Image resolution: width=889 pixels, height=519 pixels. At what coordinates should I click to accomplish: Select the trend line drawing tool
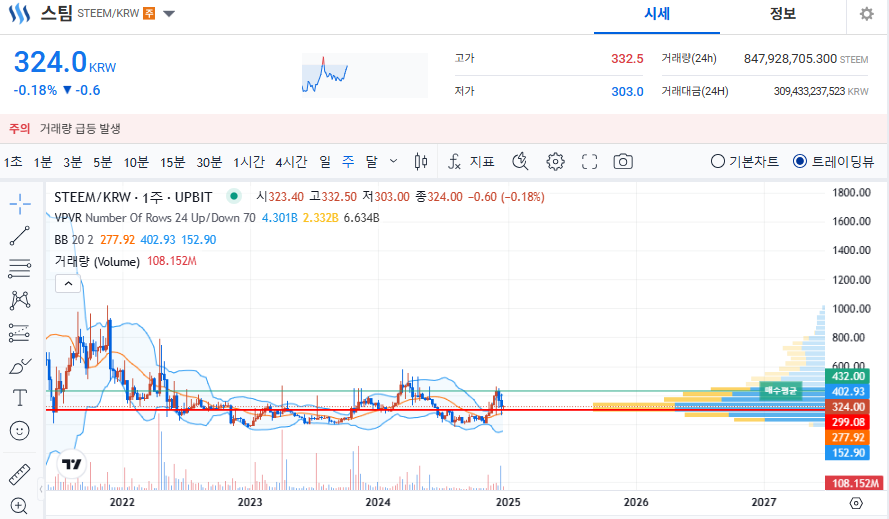pos(20,236)
